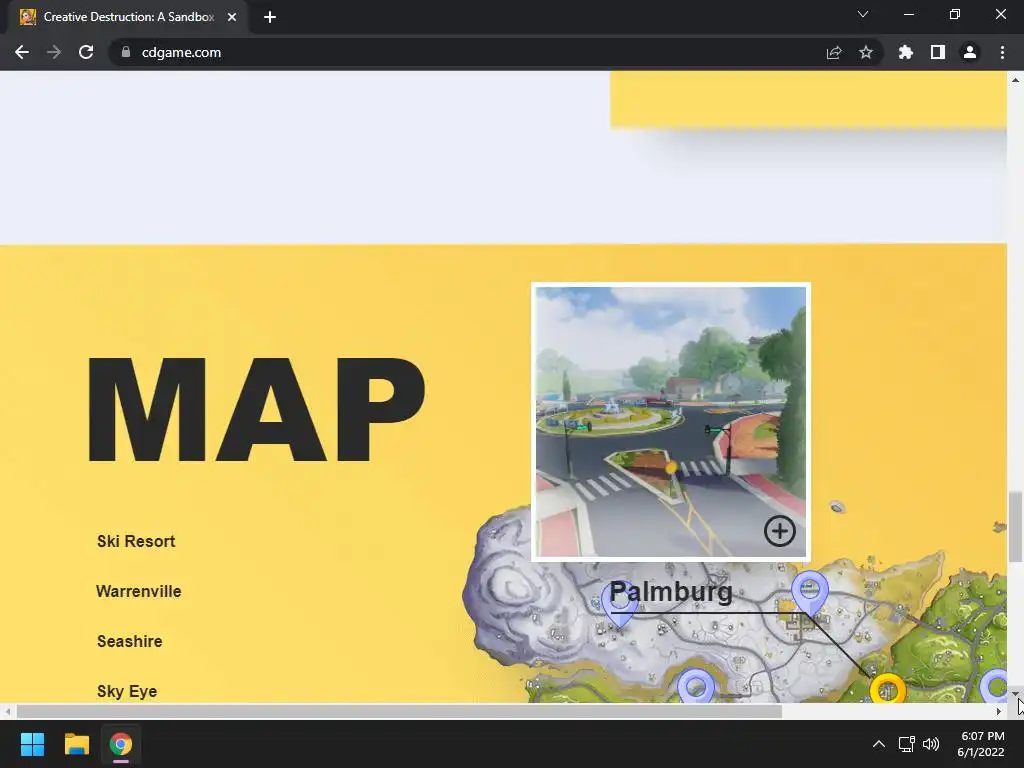1024x768 pixels.
Task: Switch to Chrome in taskbar
Action: (121, 744)
